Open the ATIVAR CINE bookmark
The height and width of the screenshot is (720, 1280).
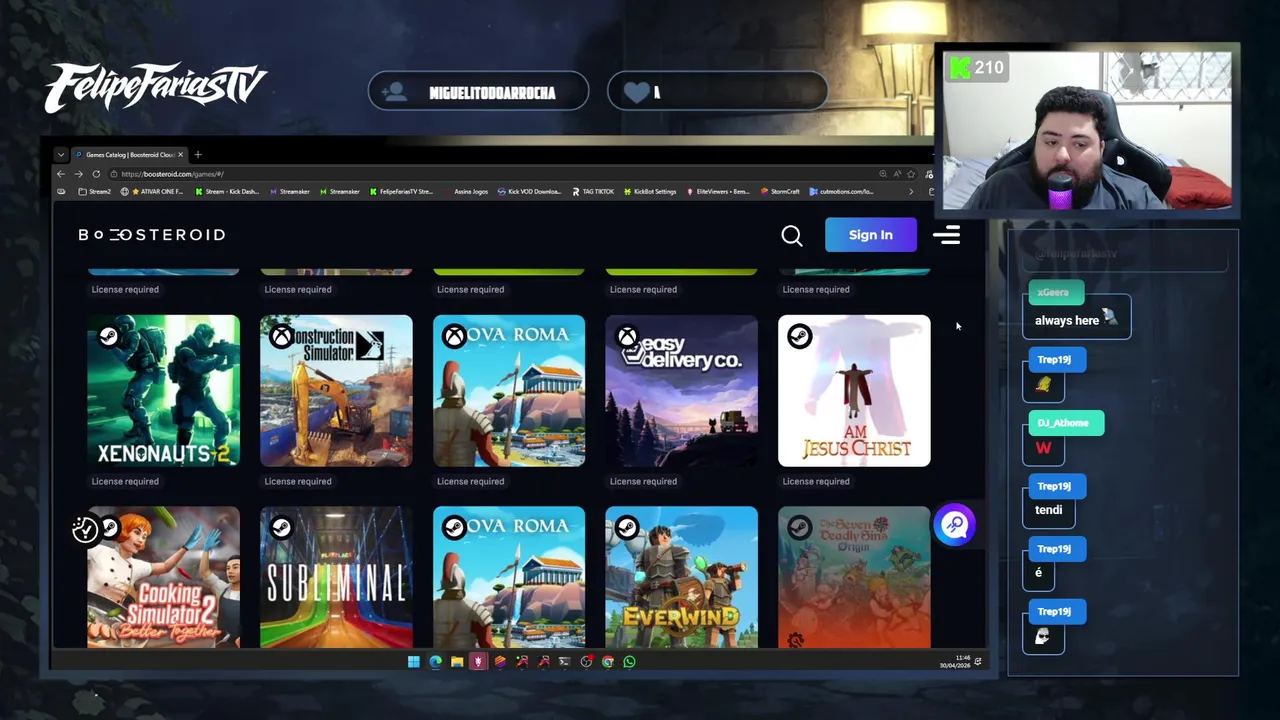click(x=151, y=191)
